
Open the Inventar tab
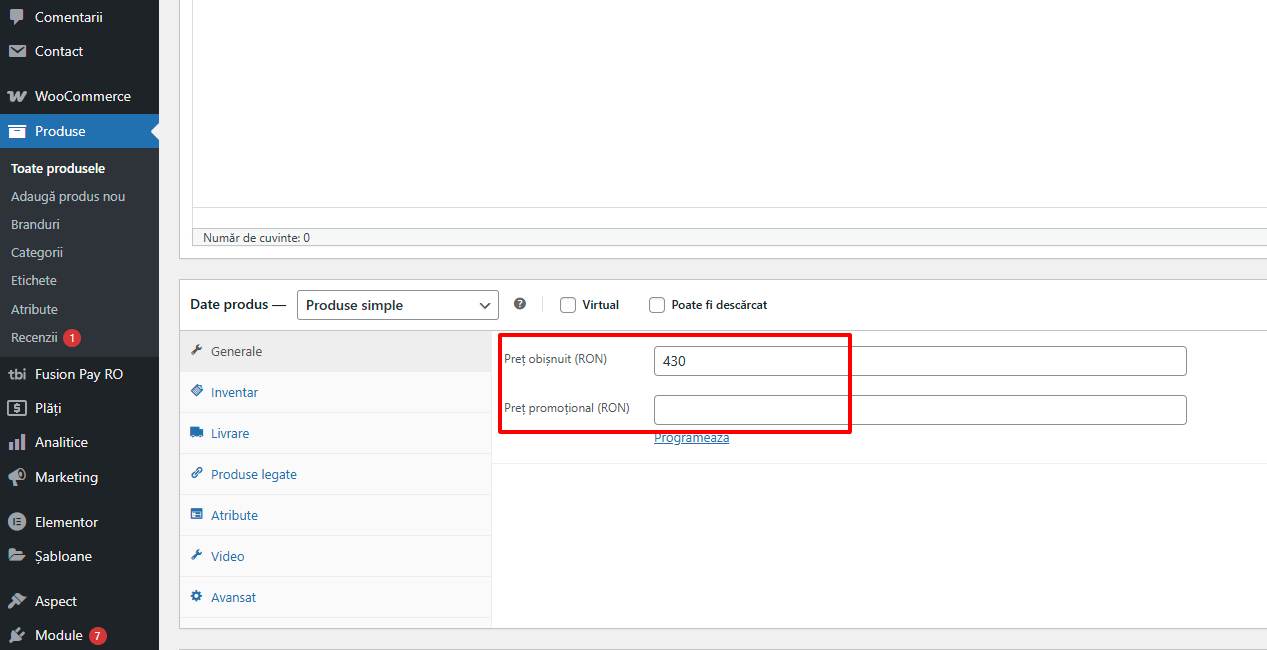[x=234, y=392]
